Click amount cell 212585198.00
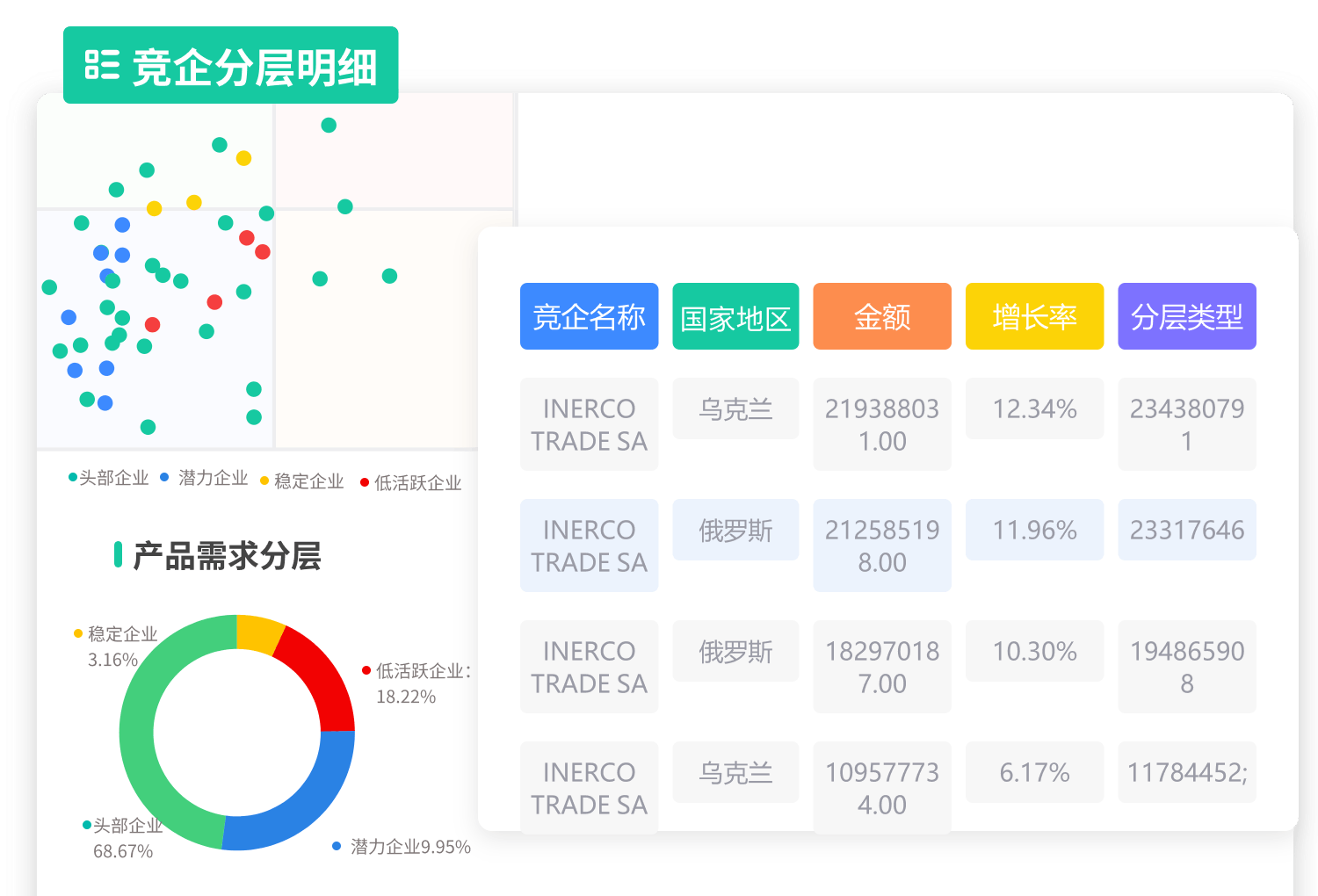 tap(882, 546)
